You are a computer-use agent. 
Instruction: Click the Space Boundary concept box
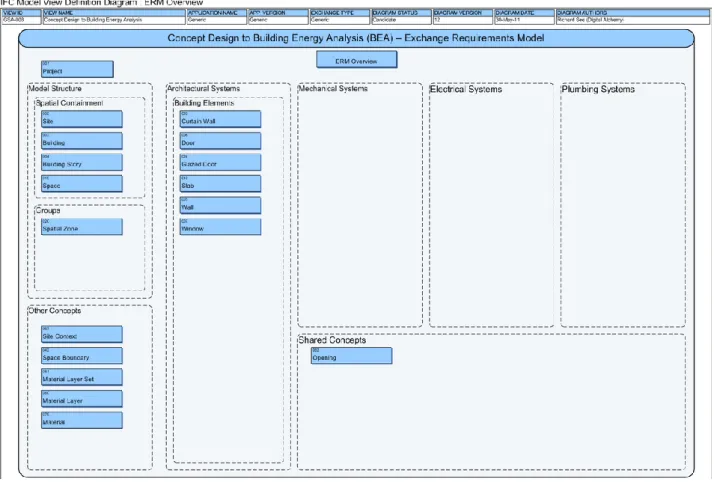[82, 356]
